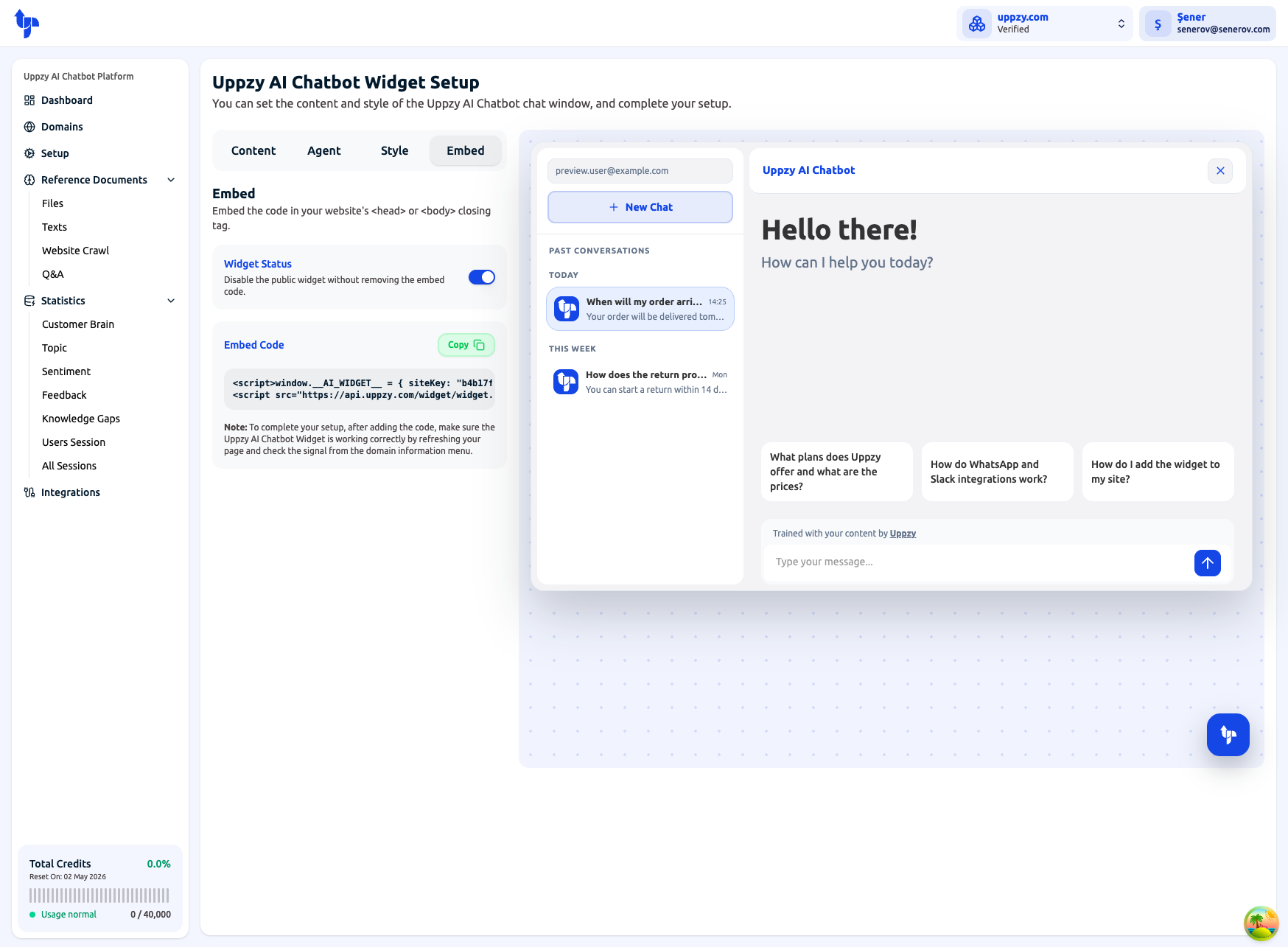Click the Copy embed code button
Screen dimensions: 1288x950
click(x=466, y=345)
